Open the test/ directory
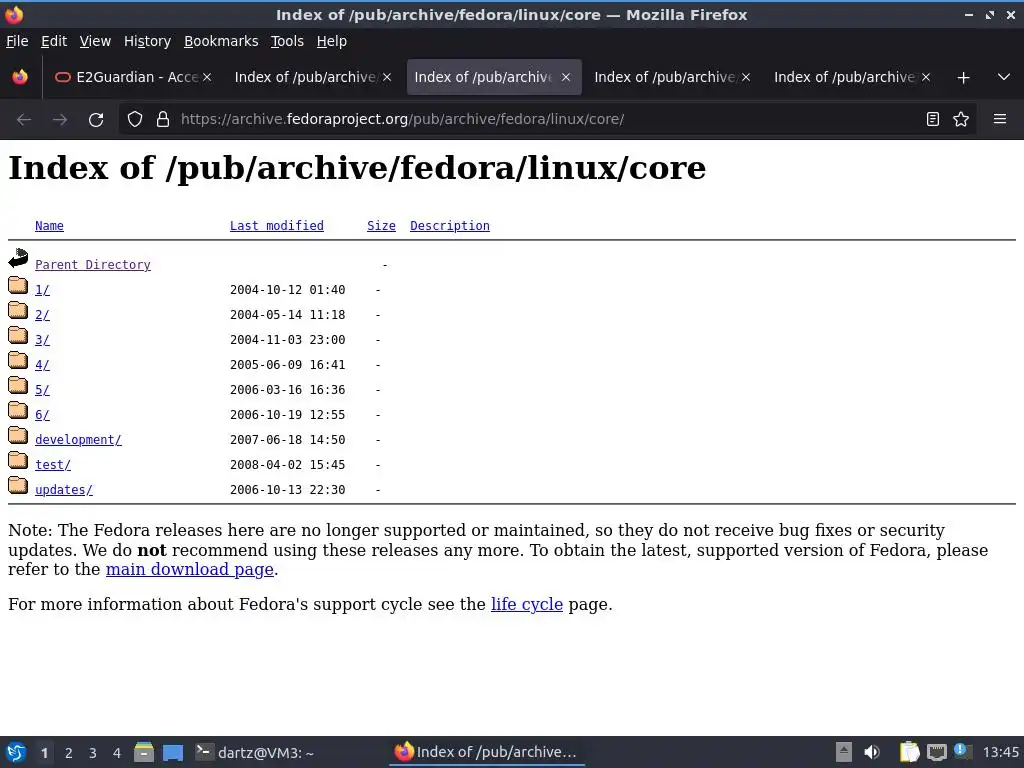Image resolution: width=1024 pixels, height=768 pixels. 53,464
